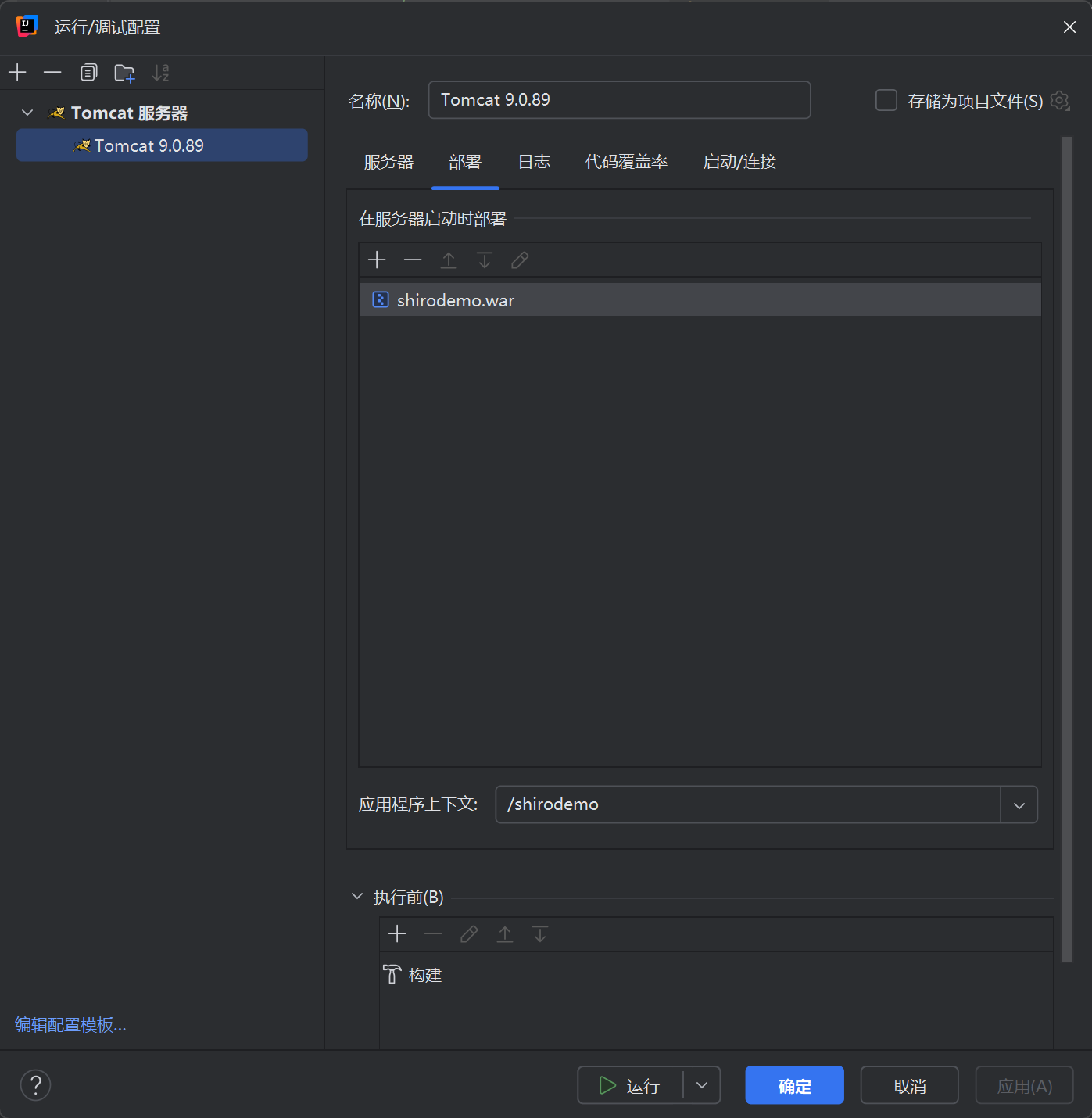
Task: Click the 运行 button
Action: (x=630, y=1085)
